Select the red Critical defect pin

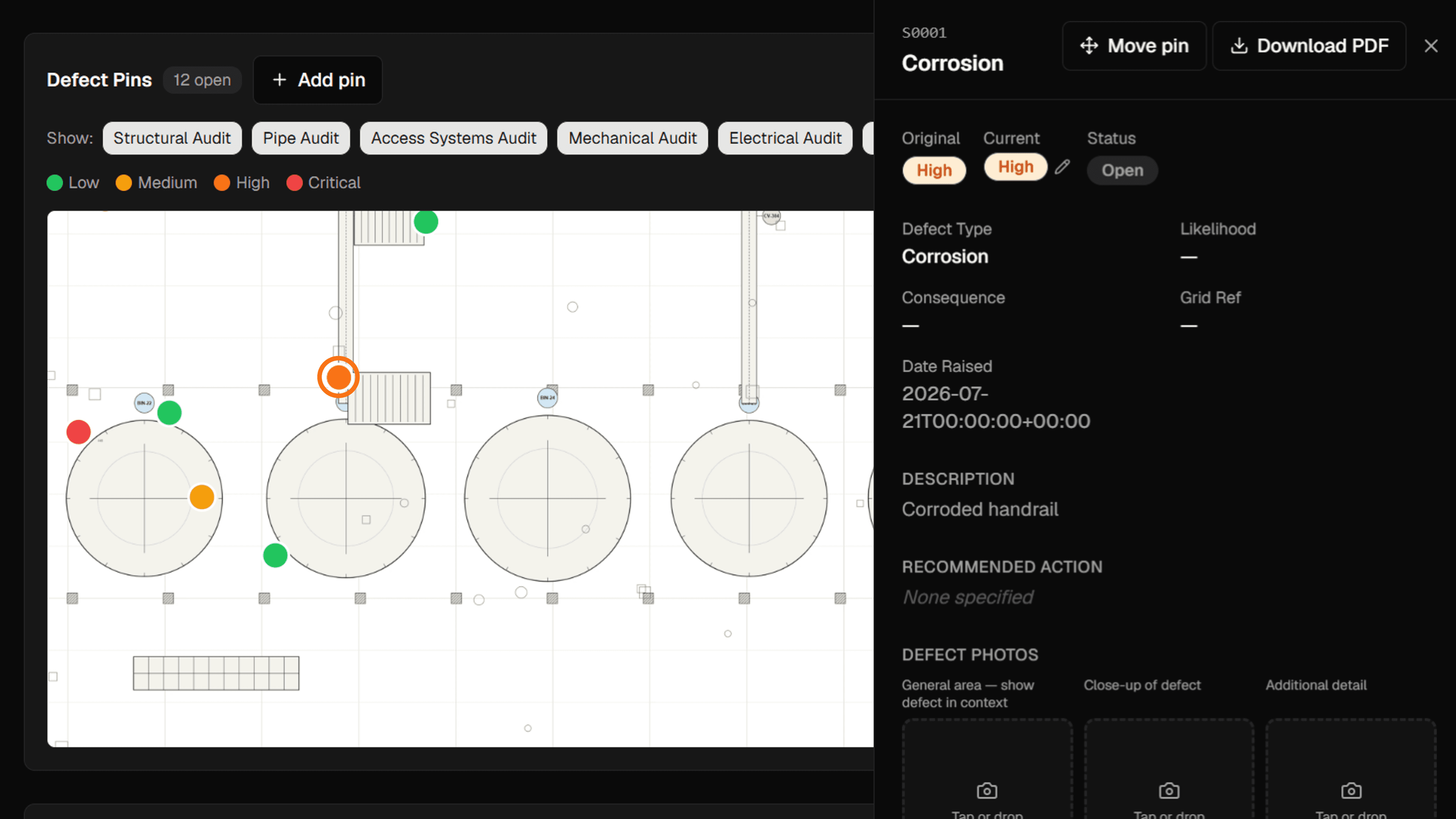(78, 432)
